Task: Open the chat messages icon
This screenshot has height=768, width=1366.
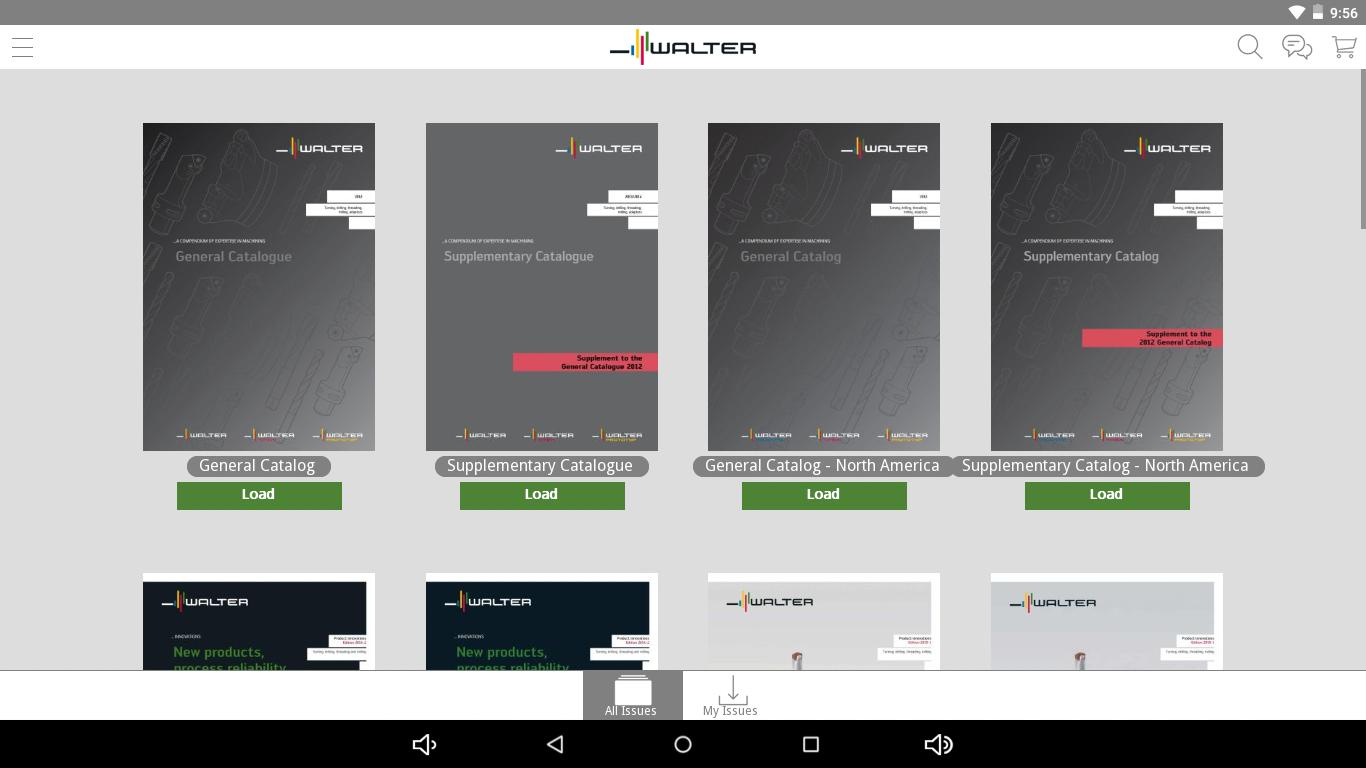Action: pyautogui.click(x=1297, y=47)
